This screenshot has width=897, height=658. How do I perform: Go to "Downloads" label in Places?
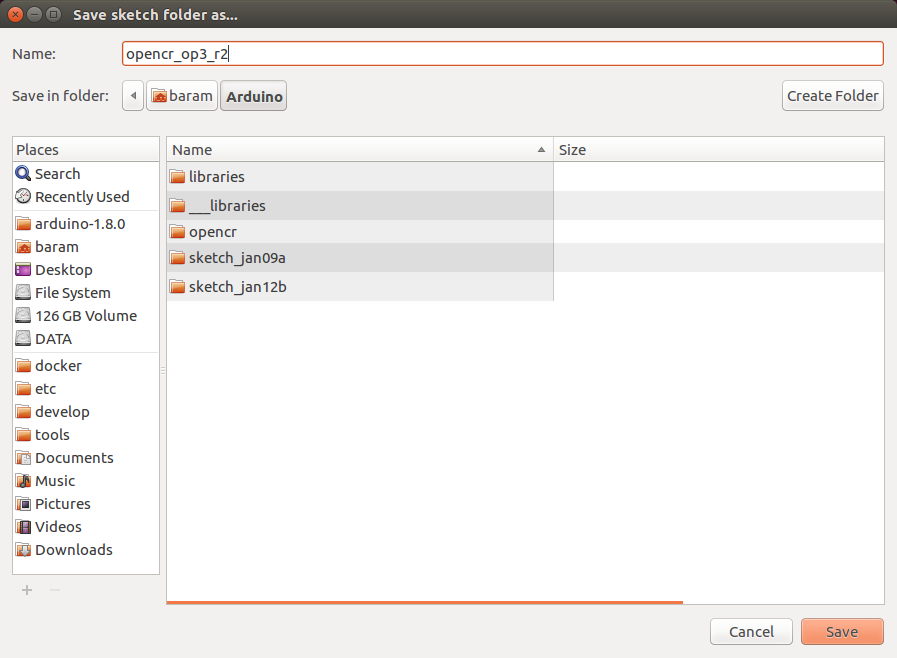pyautogui.click(x=74, y=549)
